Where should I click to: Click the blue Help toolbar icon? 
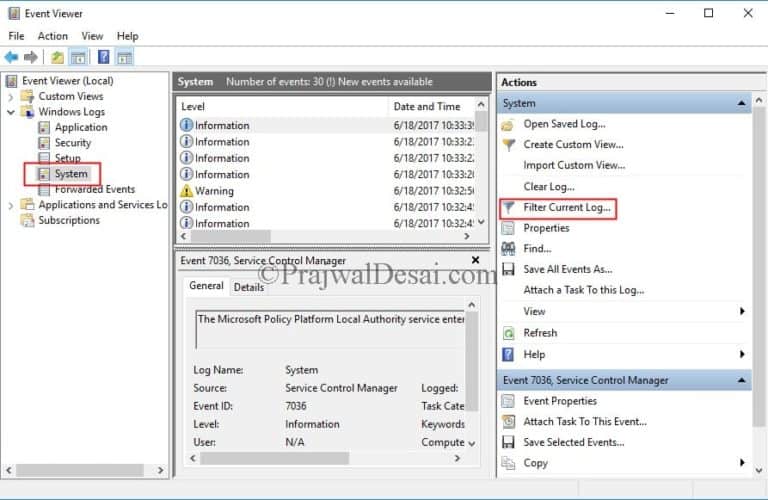[103, 57]
